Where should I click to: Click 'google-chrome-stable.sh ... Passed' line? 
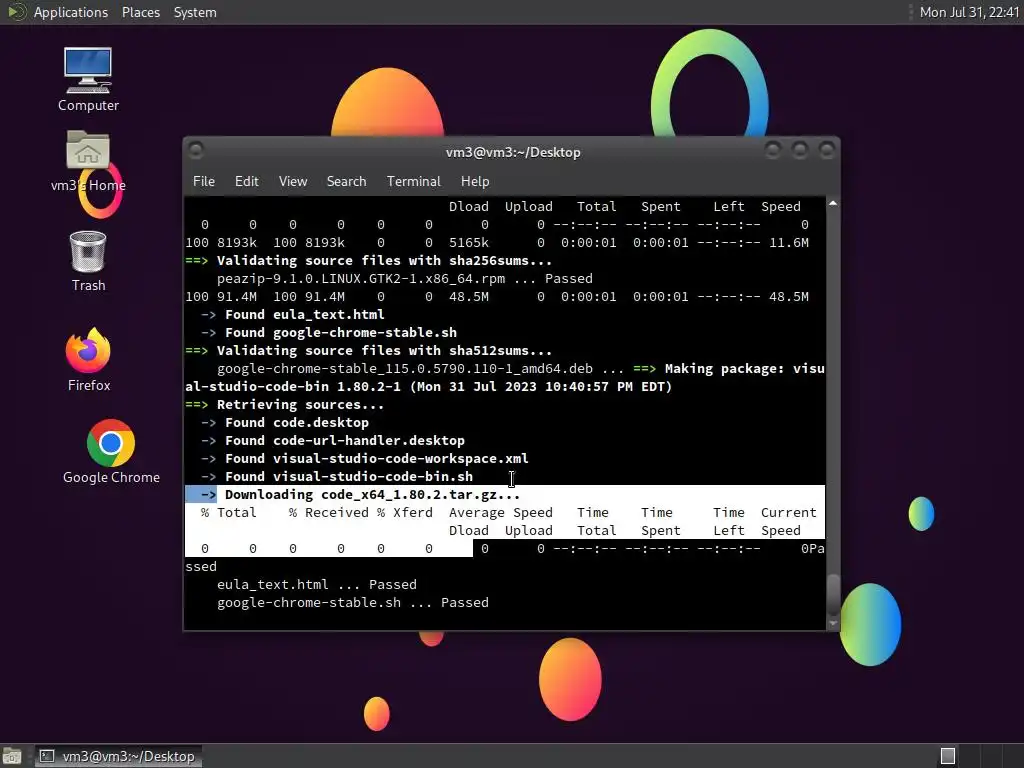[x=353, y=603]
